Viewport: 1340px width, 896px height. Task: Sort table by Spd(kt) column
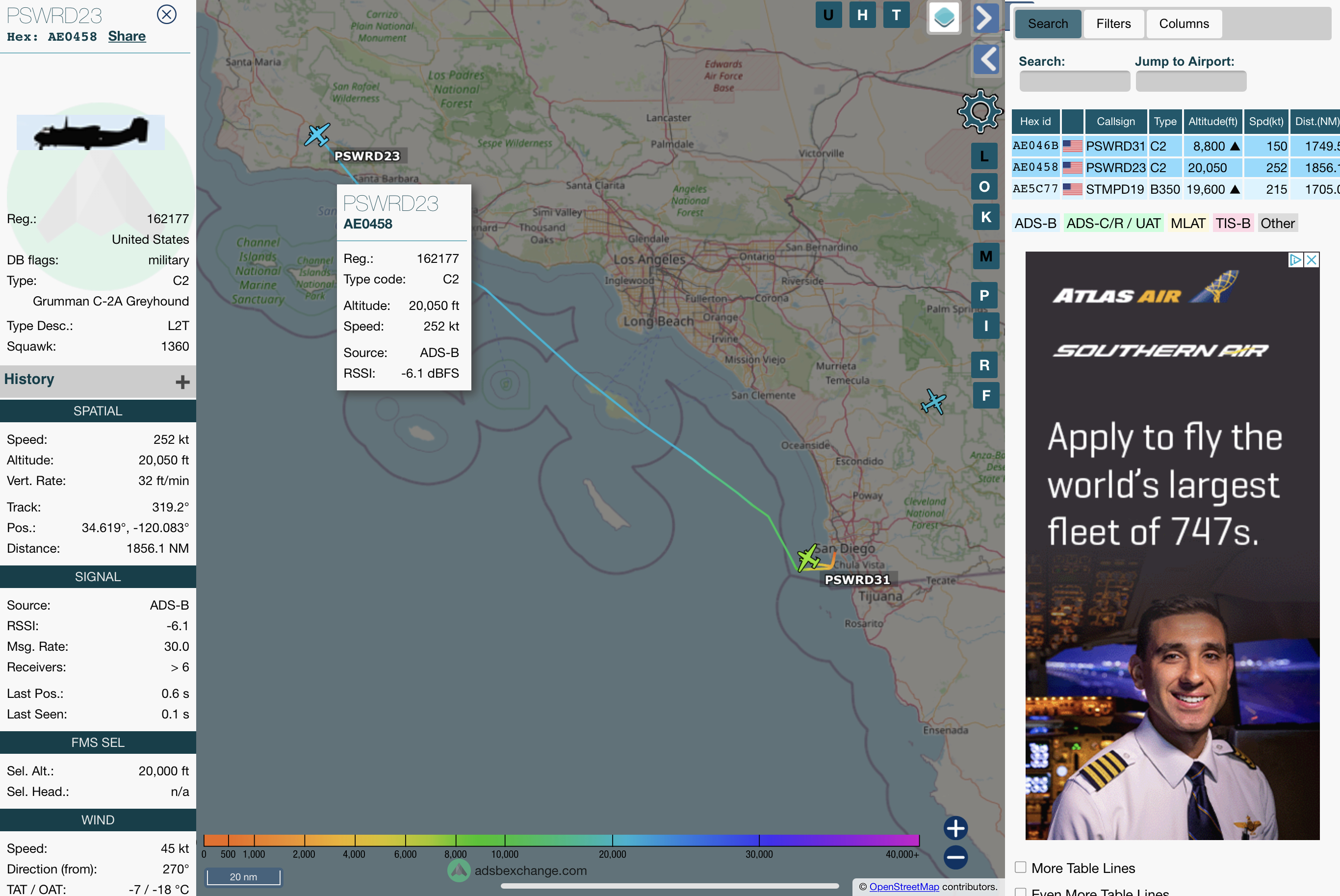pyautogui.click(x=1266, y=121)
